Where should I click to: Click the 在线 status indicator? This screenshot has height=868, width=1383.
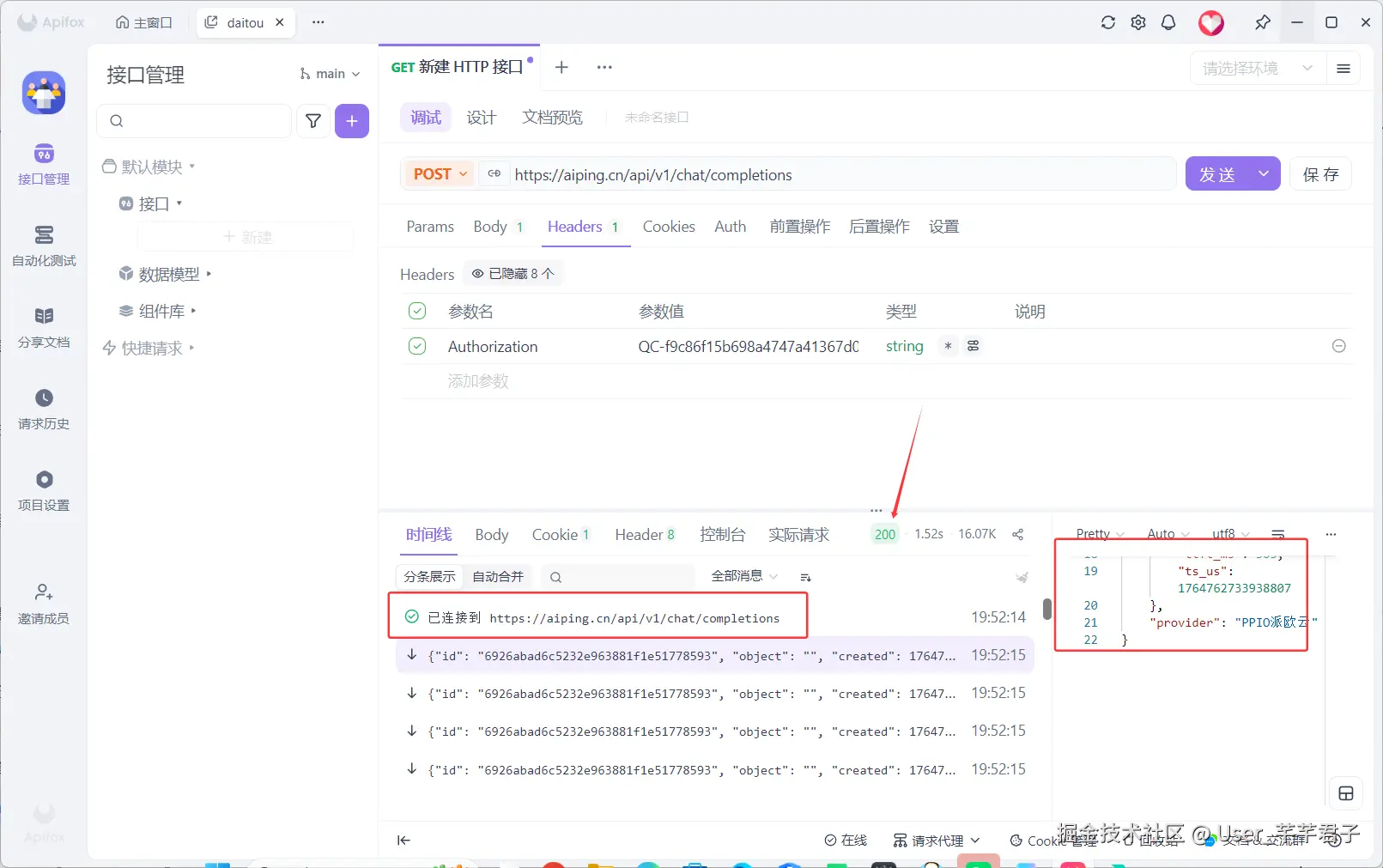point(846,841)
